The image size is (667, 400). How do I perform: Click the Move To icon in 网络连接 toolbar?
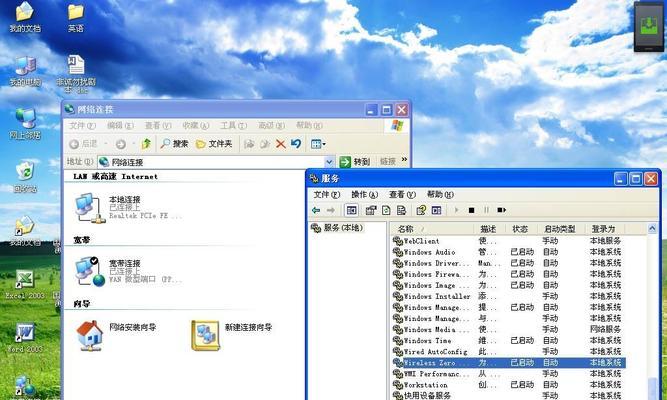[249, 144]
